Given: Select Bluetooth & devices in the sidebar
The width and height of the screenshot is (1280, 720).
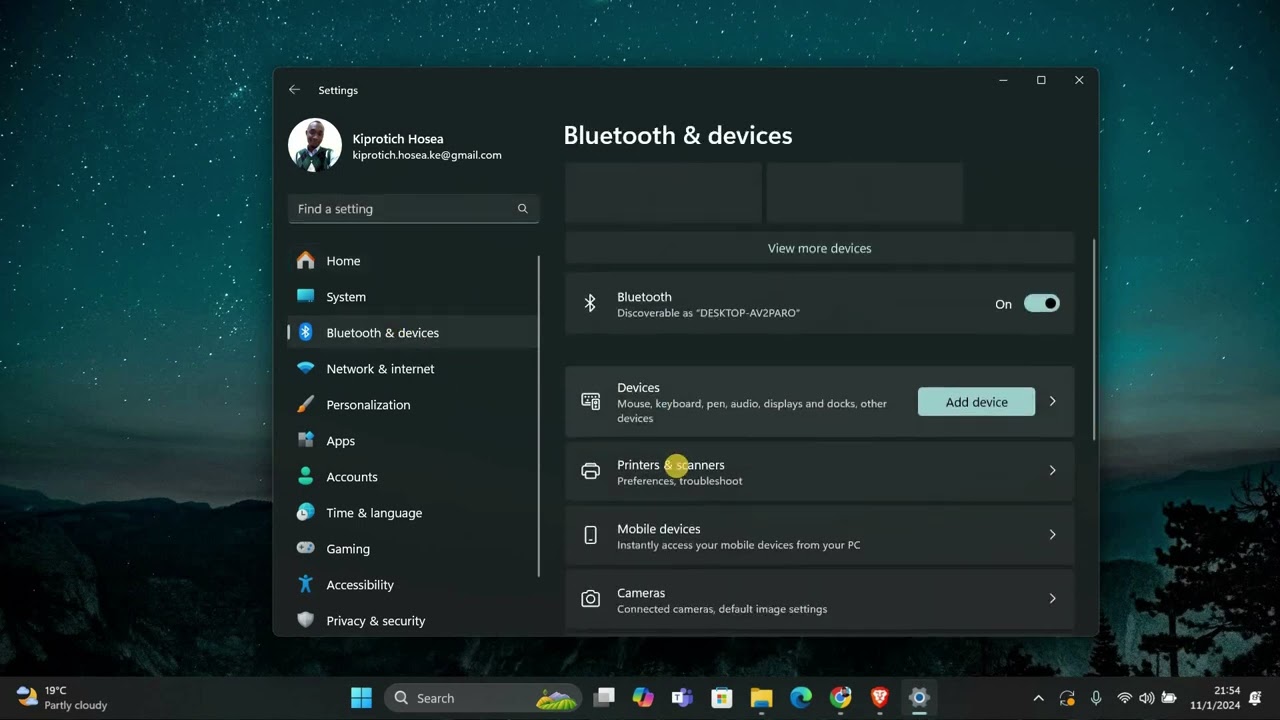Looking at the screenshot, I should [413, 333].
